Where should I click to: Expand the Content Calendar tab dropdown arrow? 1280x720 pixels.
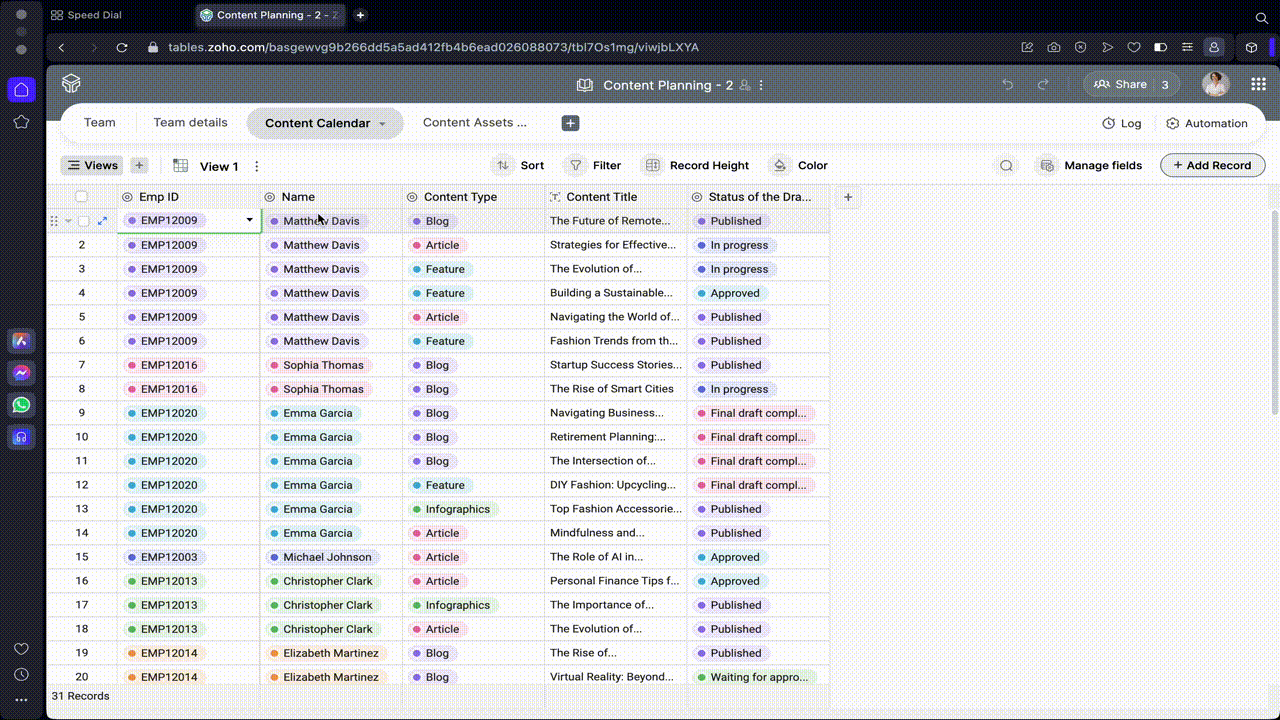click(382, 124)
